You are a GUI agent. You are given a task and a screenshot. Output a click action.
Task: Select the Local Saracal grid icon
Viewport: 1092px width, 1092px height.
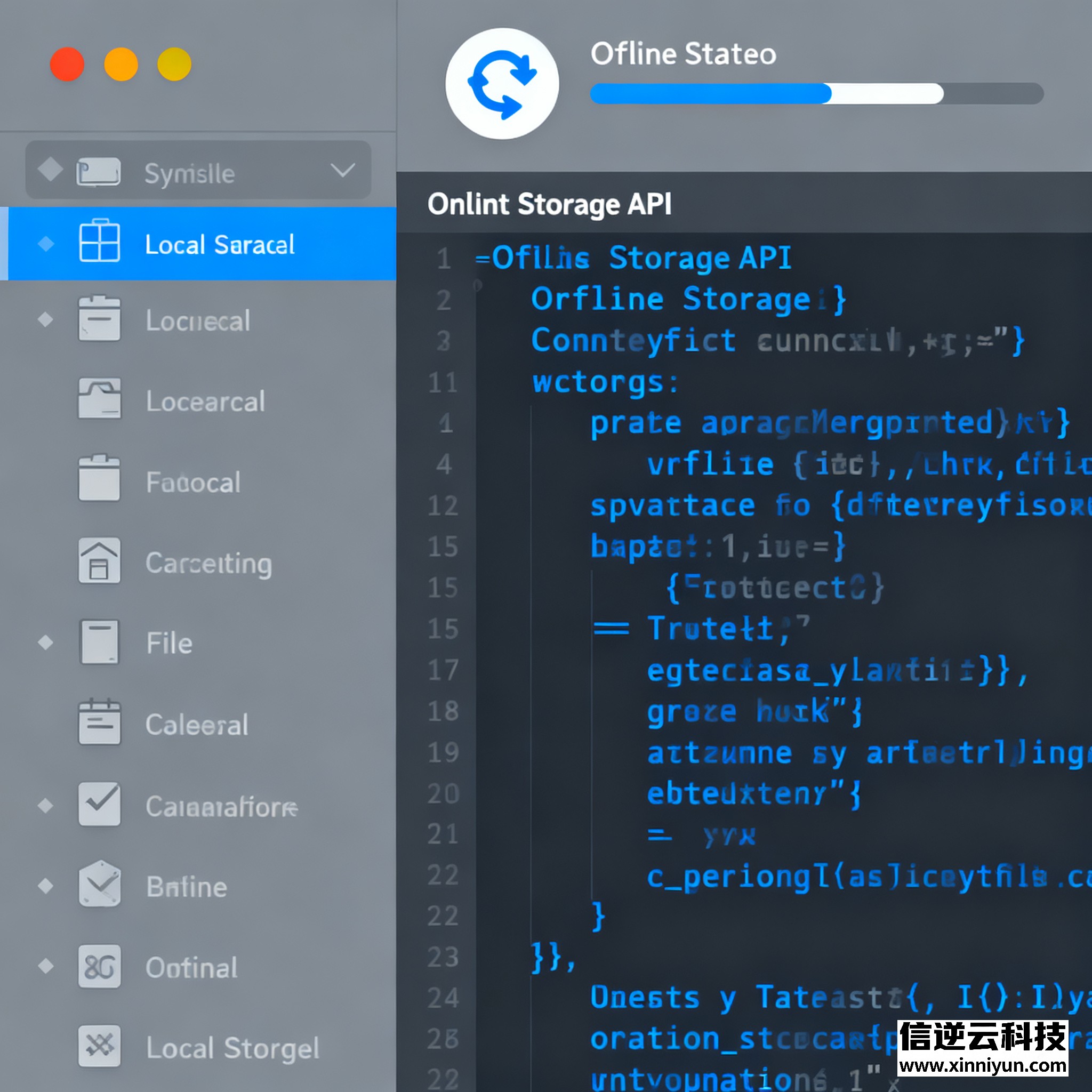100,242
